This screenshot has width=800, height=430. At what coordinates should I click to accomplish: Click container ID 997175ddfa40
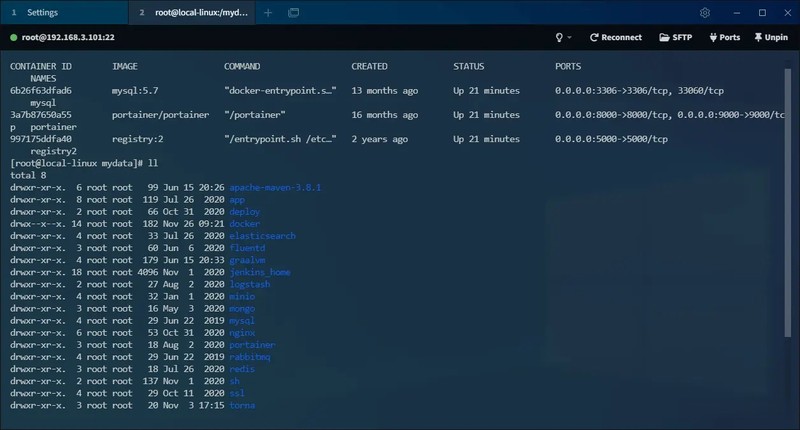click(x=41, y=139)
